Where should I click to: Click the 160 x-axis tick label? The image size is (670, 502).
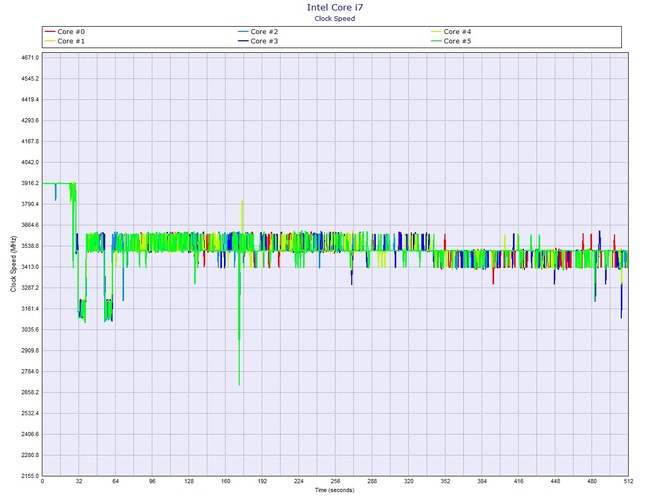[226, 481]
